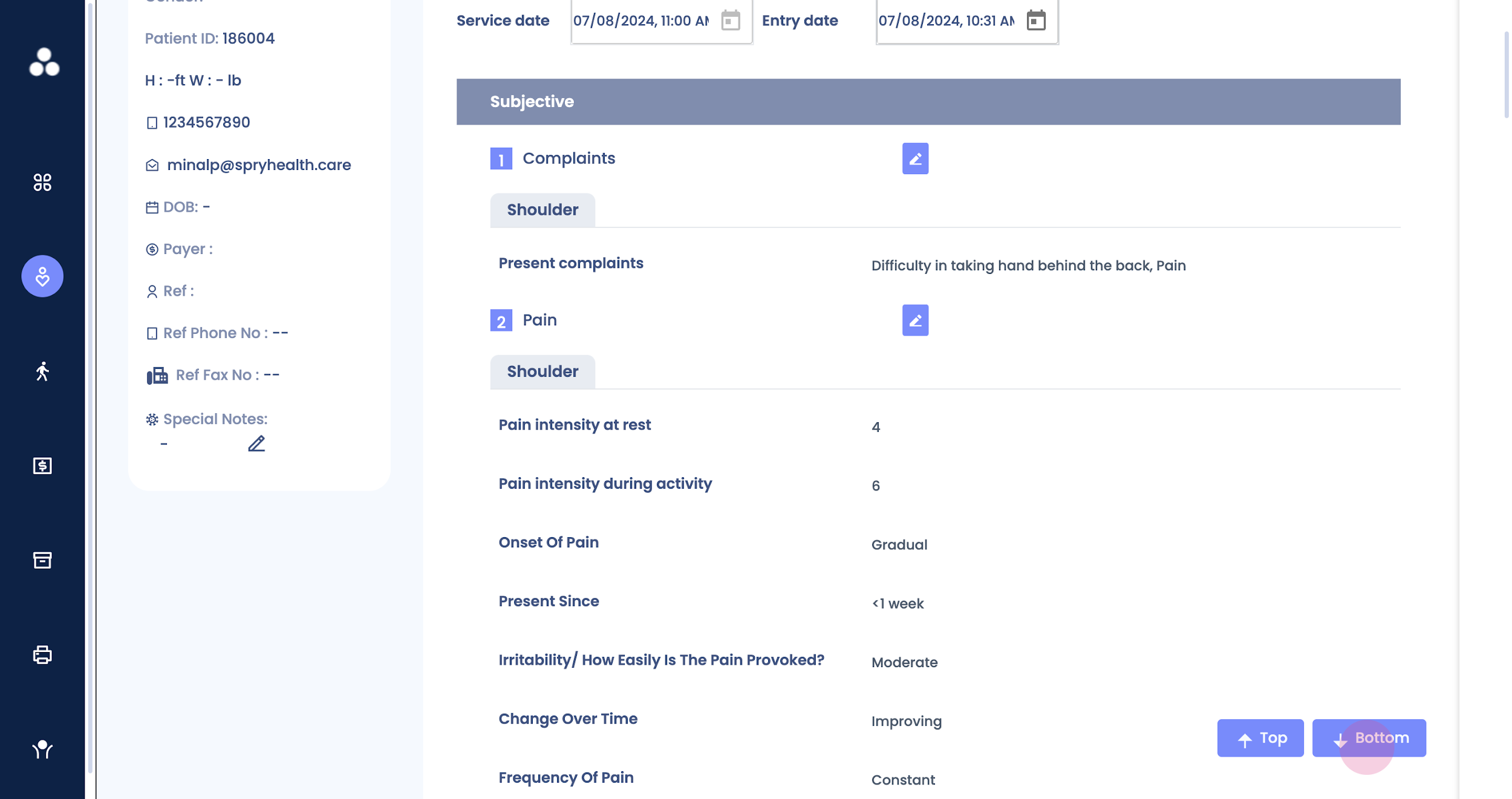1512x799 pixels.
Task: Edit the Pain section with pencil button
Action: click(915, 320)
